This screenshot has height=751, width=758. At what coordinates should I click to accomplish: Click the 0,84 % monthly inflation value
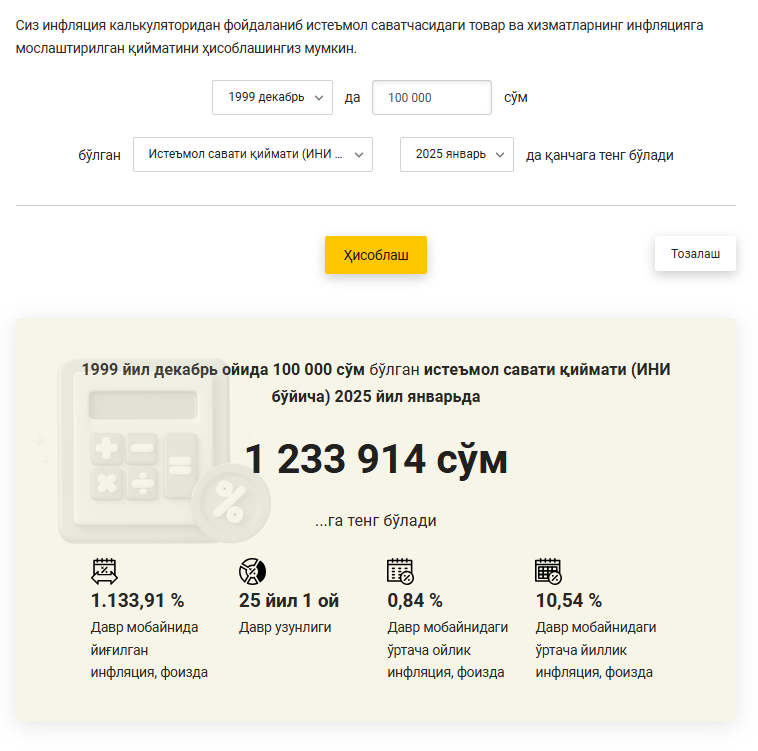[415, 601]
